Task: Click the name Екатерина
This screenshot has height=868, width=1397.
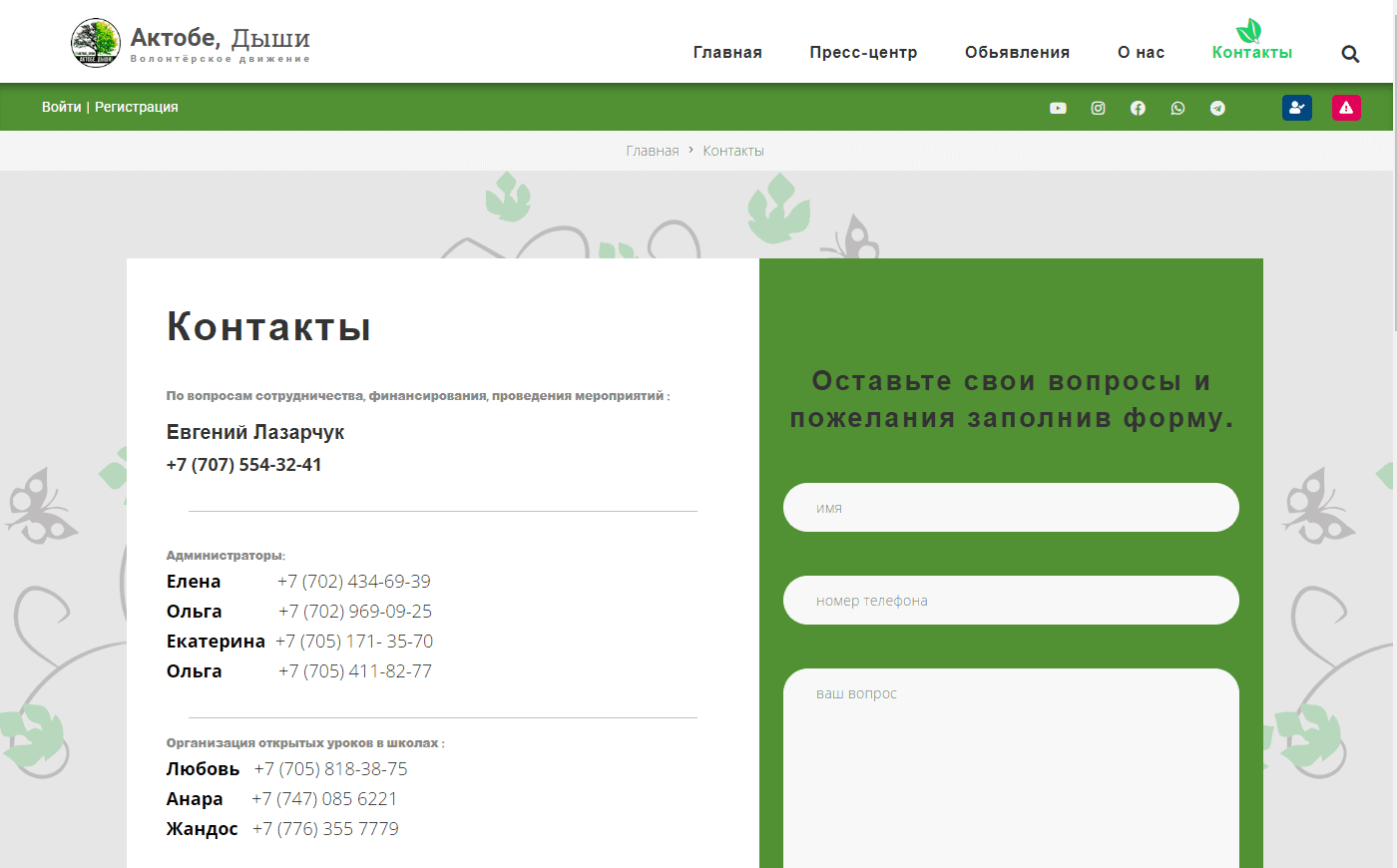Action: point(216,642)
